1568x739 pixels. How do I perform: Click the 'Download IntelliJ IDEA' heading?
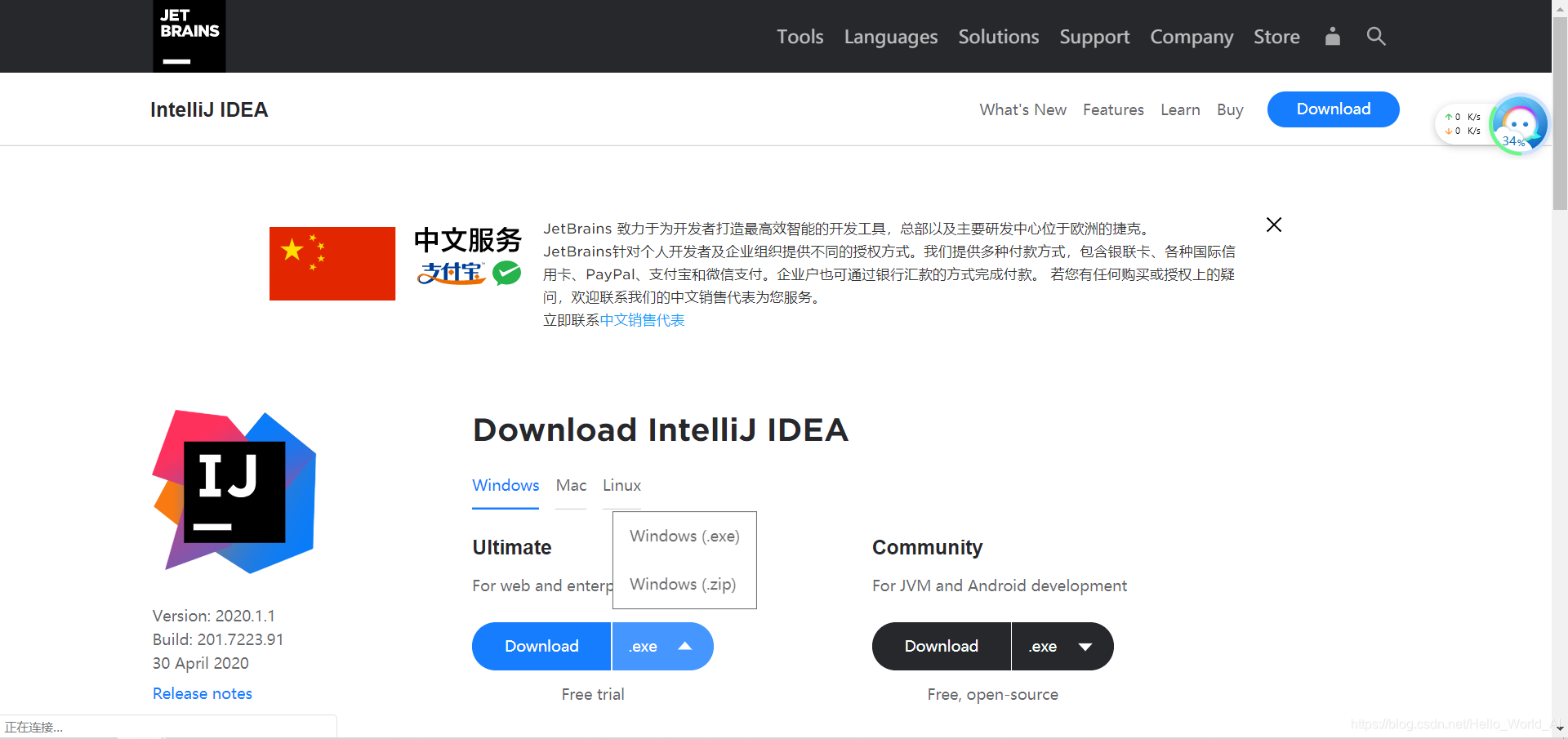click(x=661, y=430)
